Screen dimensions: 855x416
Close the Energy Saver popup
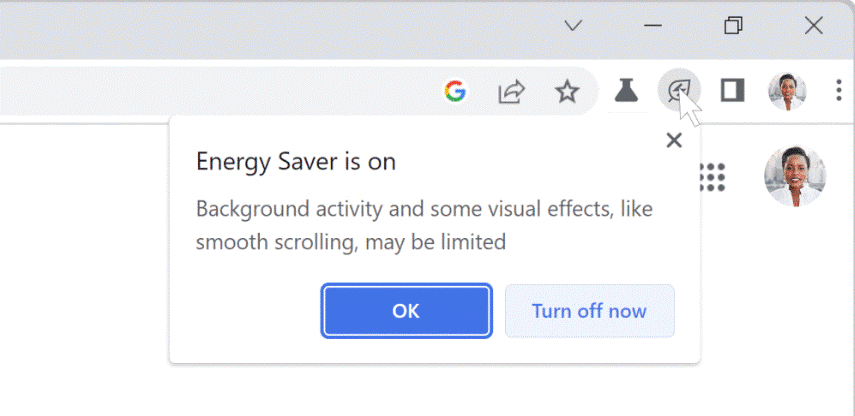tap(674, 140)
